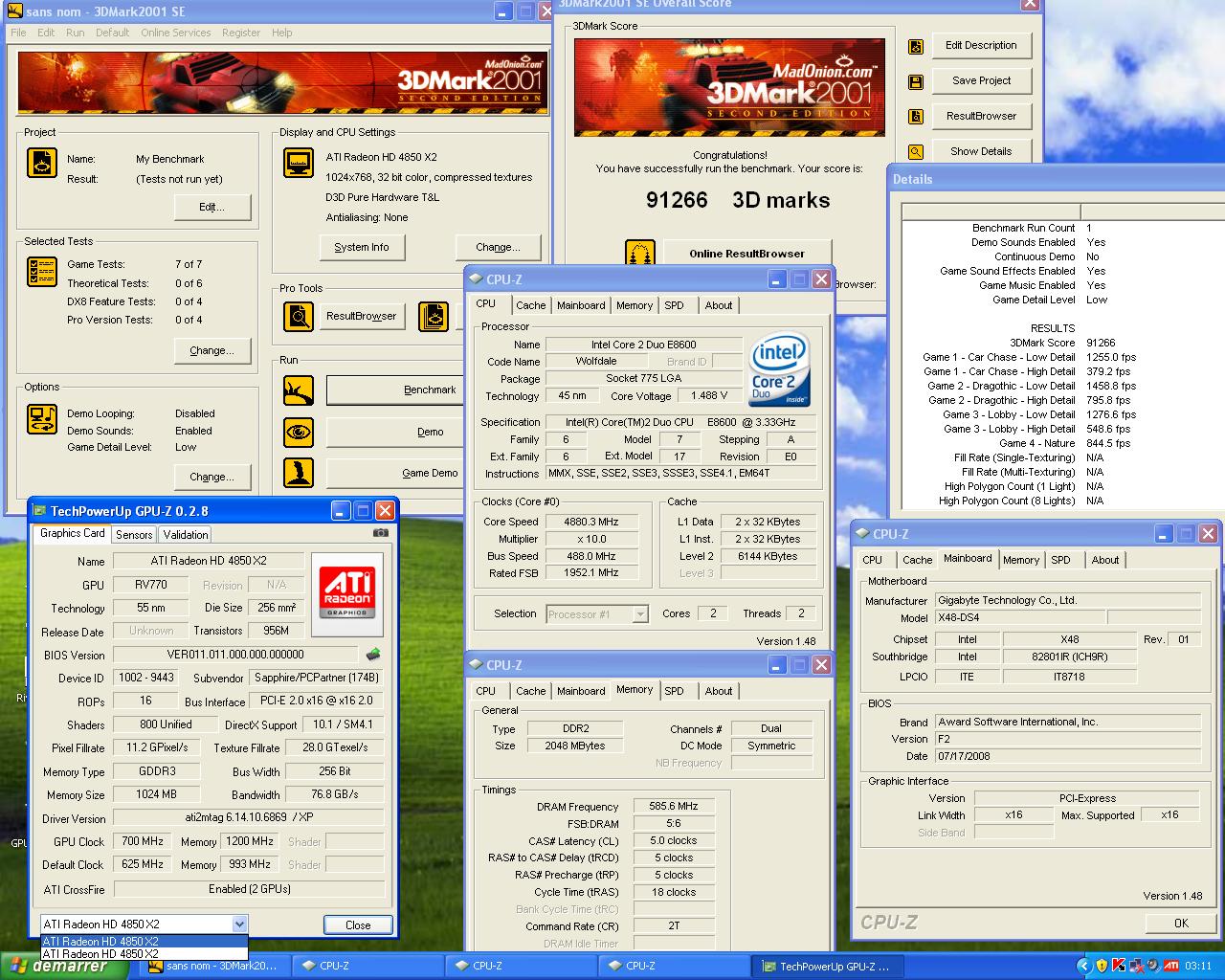Click the Save Project button

coord(981,81)
